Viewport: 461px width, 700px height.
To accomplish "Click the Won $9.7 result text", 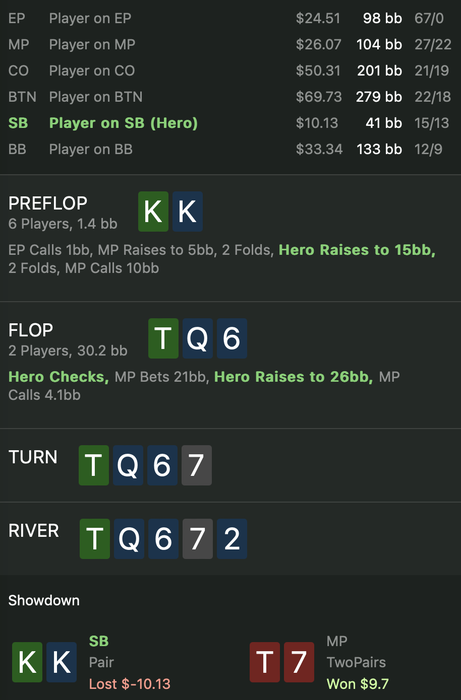I will 357,684.
